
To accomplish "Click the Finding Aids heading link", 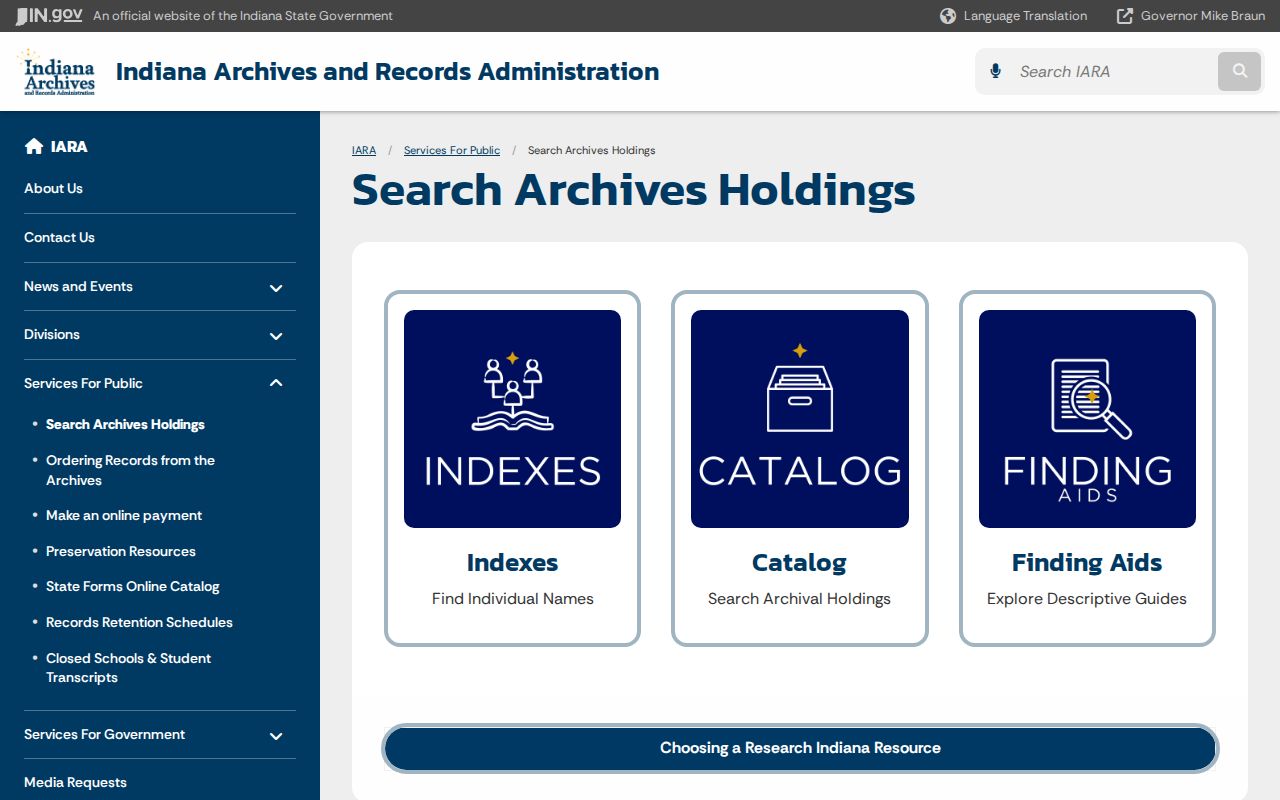I will 1087,563.
